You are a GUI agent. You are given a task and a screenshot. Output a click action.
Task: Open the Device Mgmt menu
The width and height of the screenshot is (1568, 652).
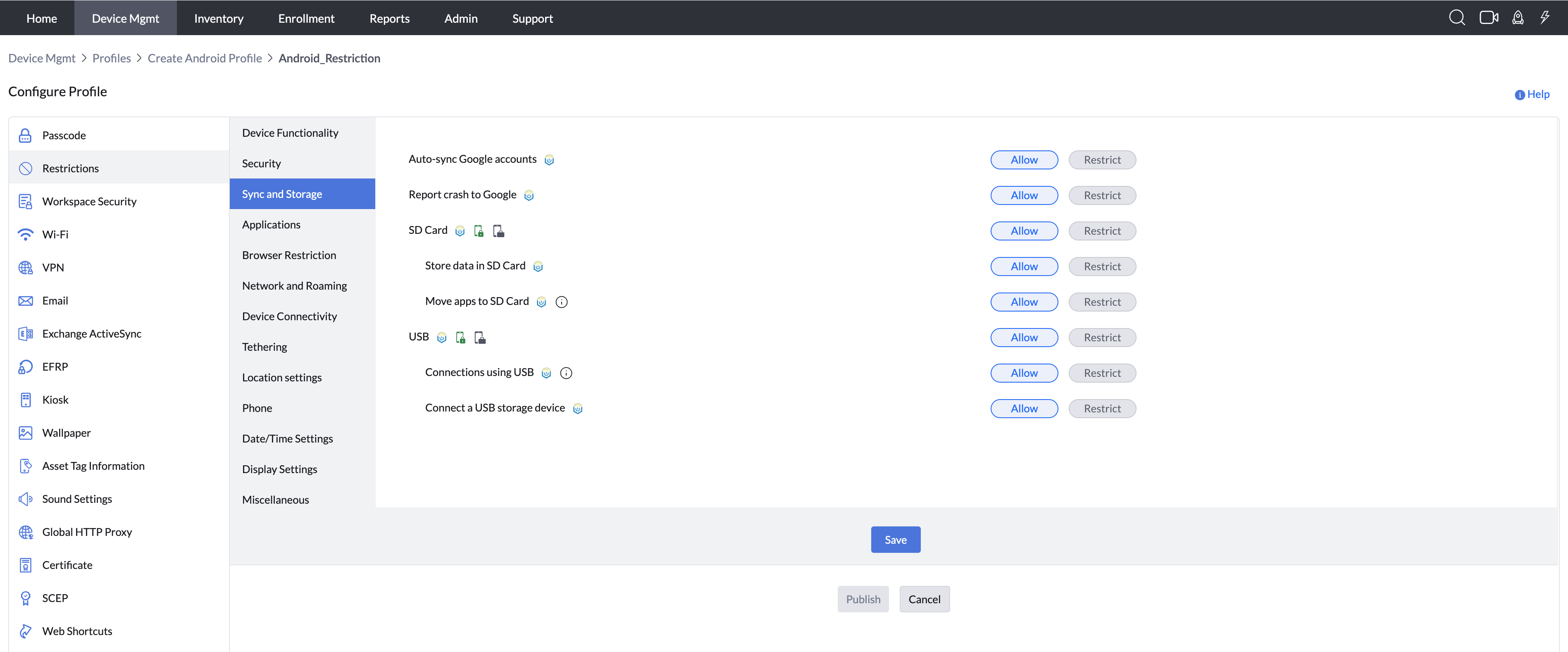click(x=125, y=18)
